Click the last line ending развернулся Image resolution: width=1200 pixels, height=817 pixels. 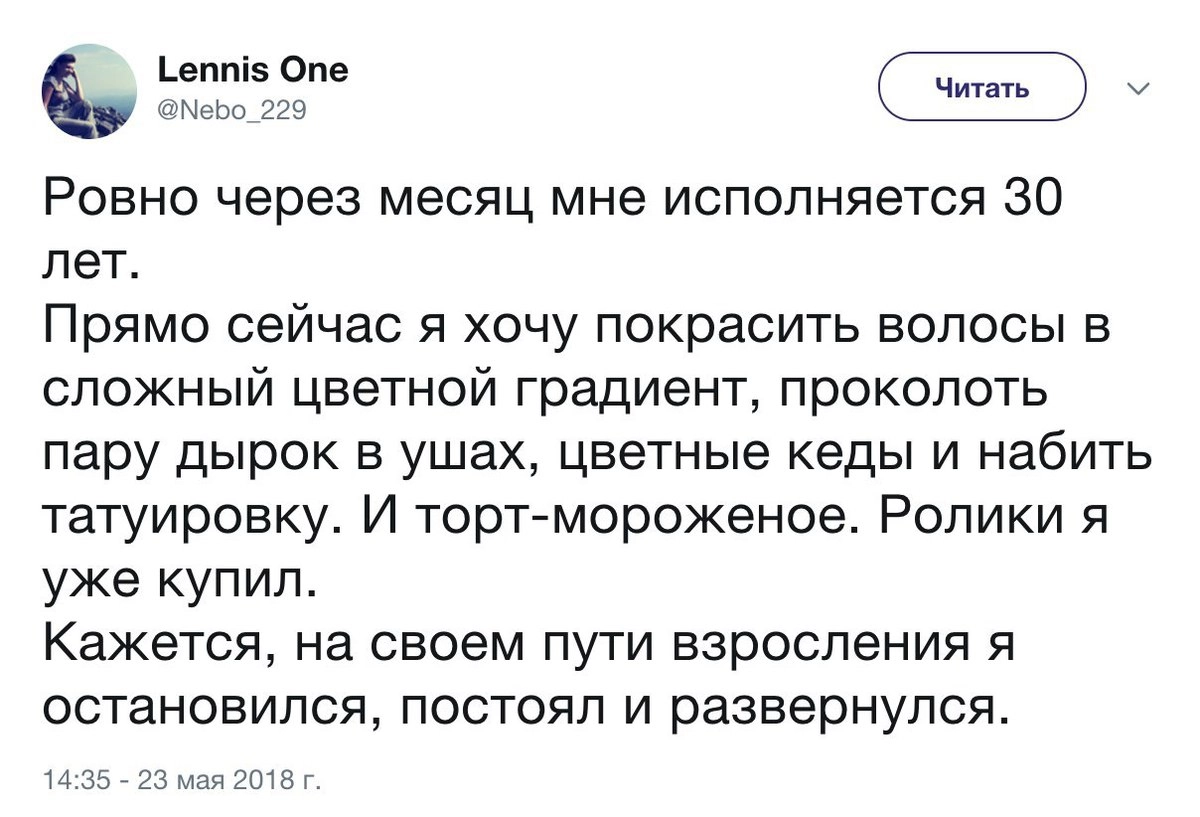pos(520,706)
